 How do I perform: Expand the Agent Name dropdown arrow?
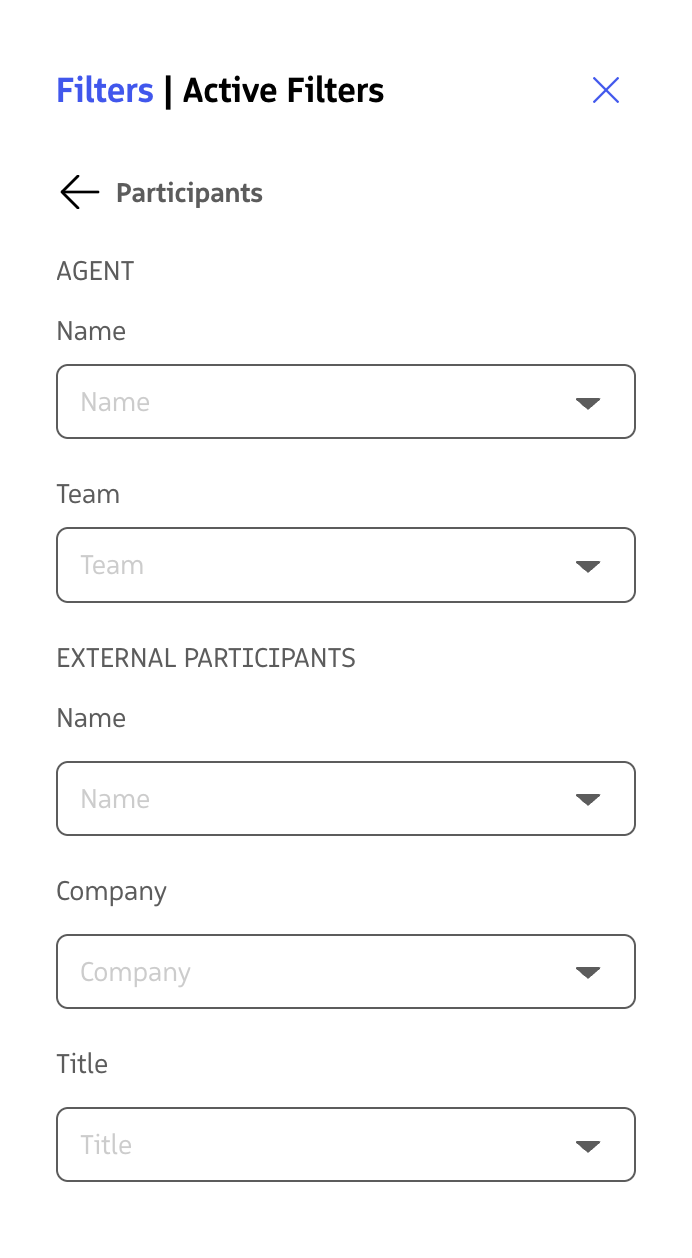[588, 403]
